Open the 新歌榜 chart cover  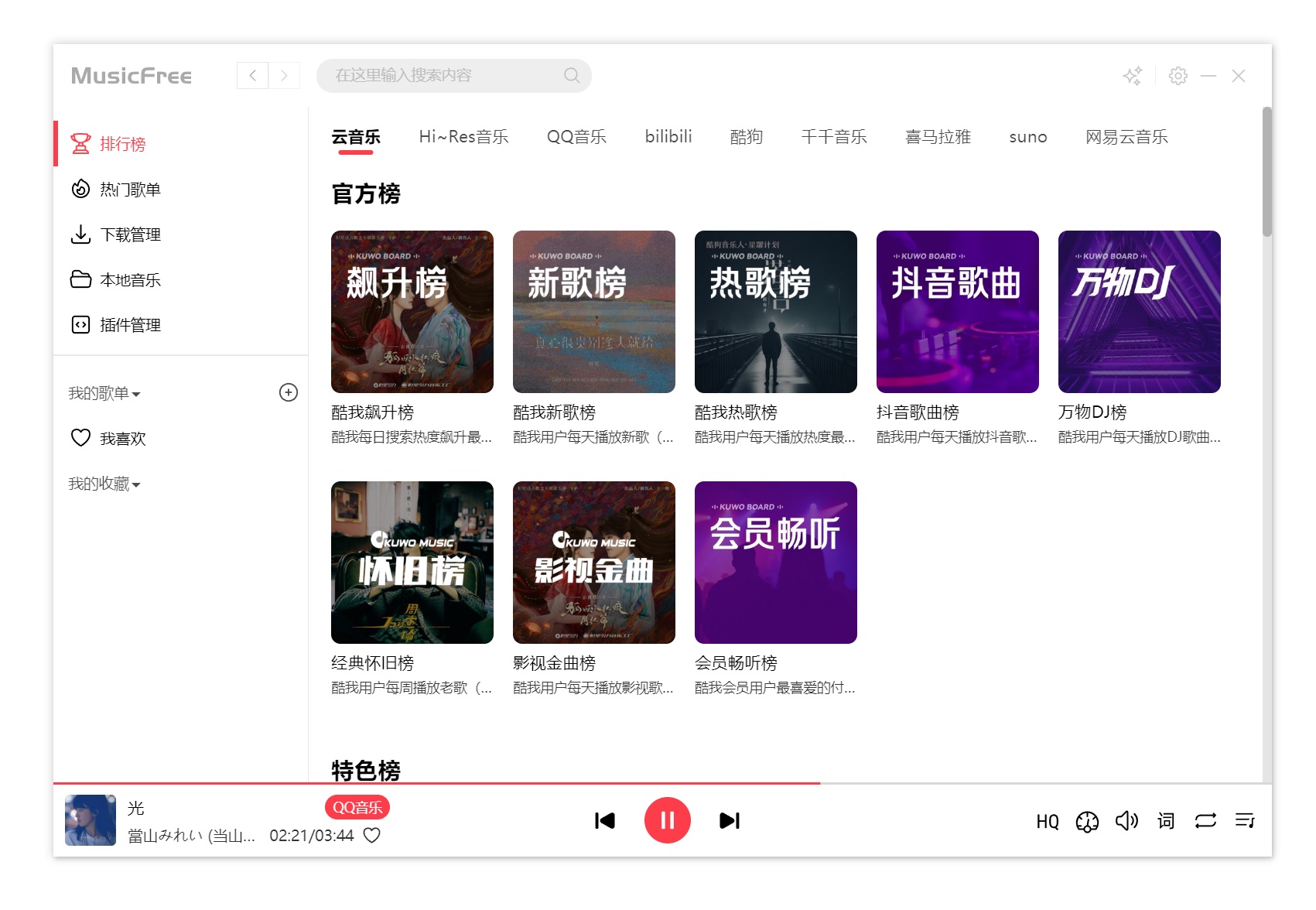tap(594, 312)
